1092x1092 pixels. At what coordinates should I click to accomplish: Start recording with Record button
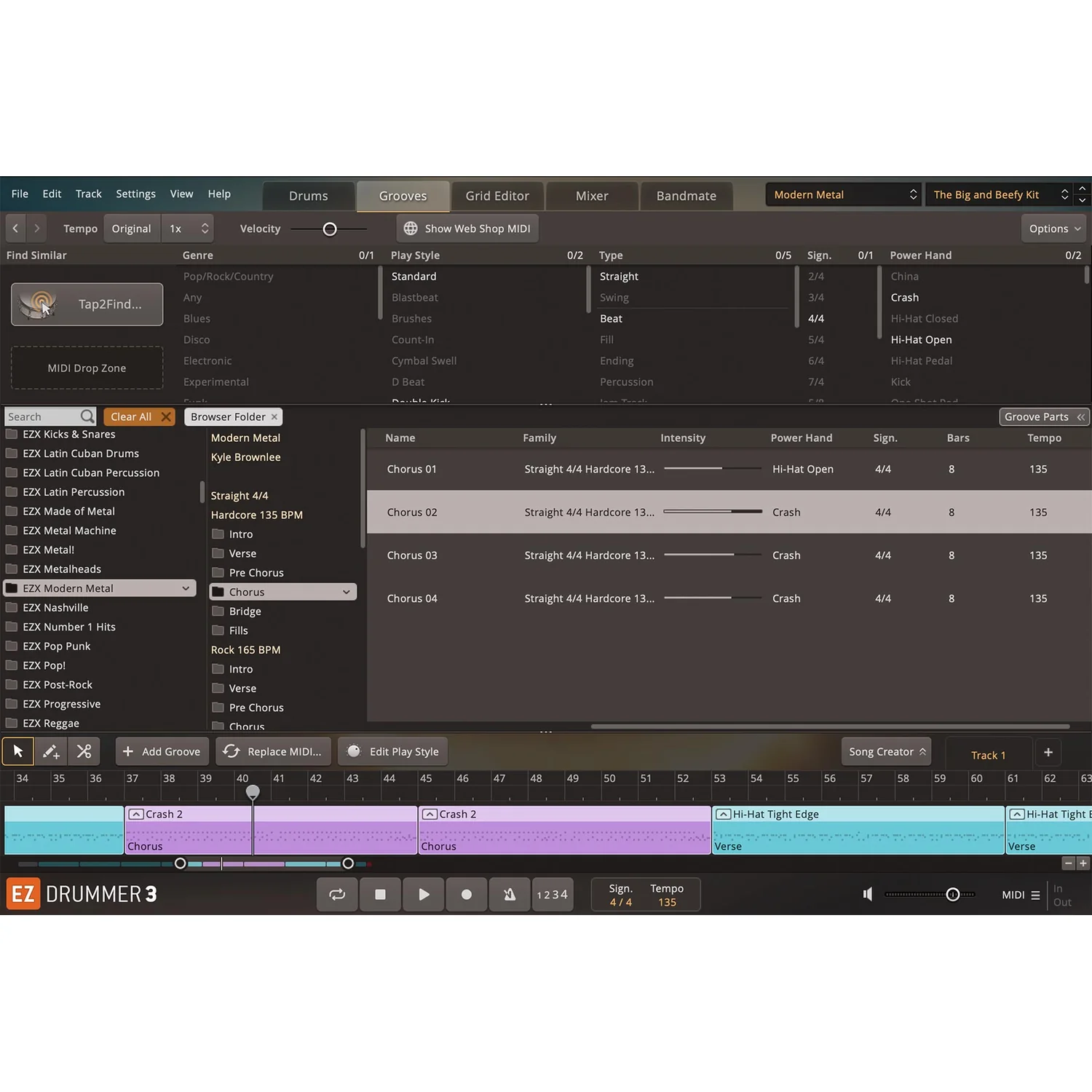pos(467,895)
